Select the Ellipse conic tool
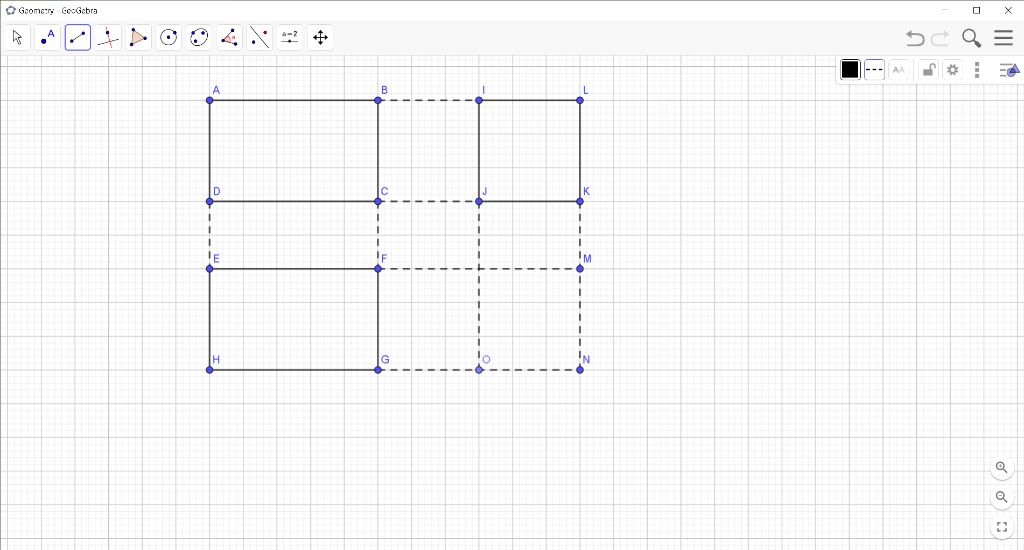The image size is (1024, 550). pos(199,37)
